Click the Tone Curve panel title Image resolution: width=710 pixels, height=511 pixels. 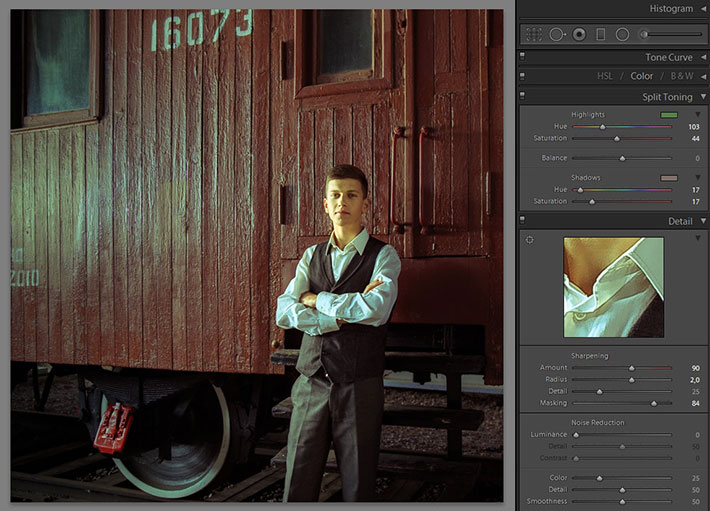tap(669, 57)
